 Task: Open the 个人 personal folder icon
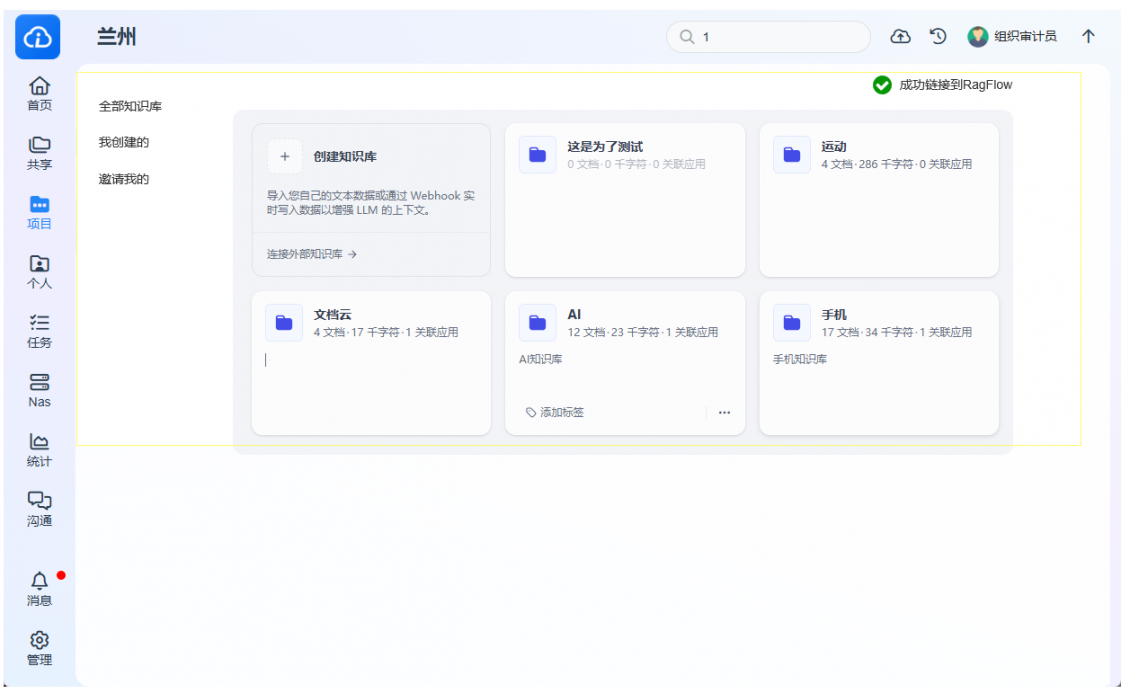39,272
